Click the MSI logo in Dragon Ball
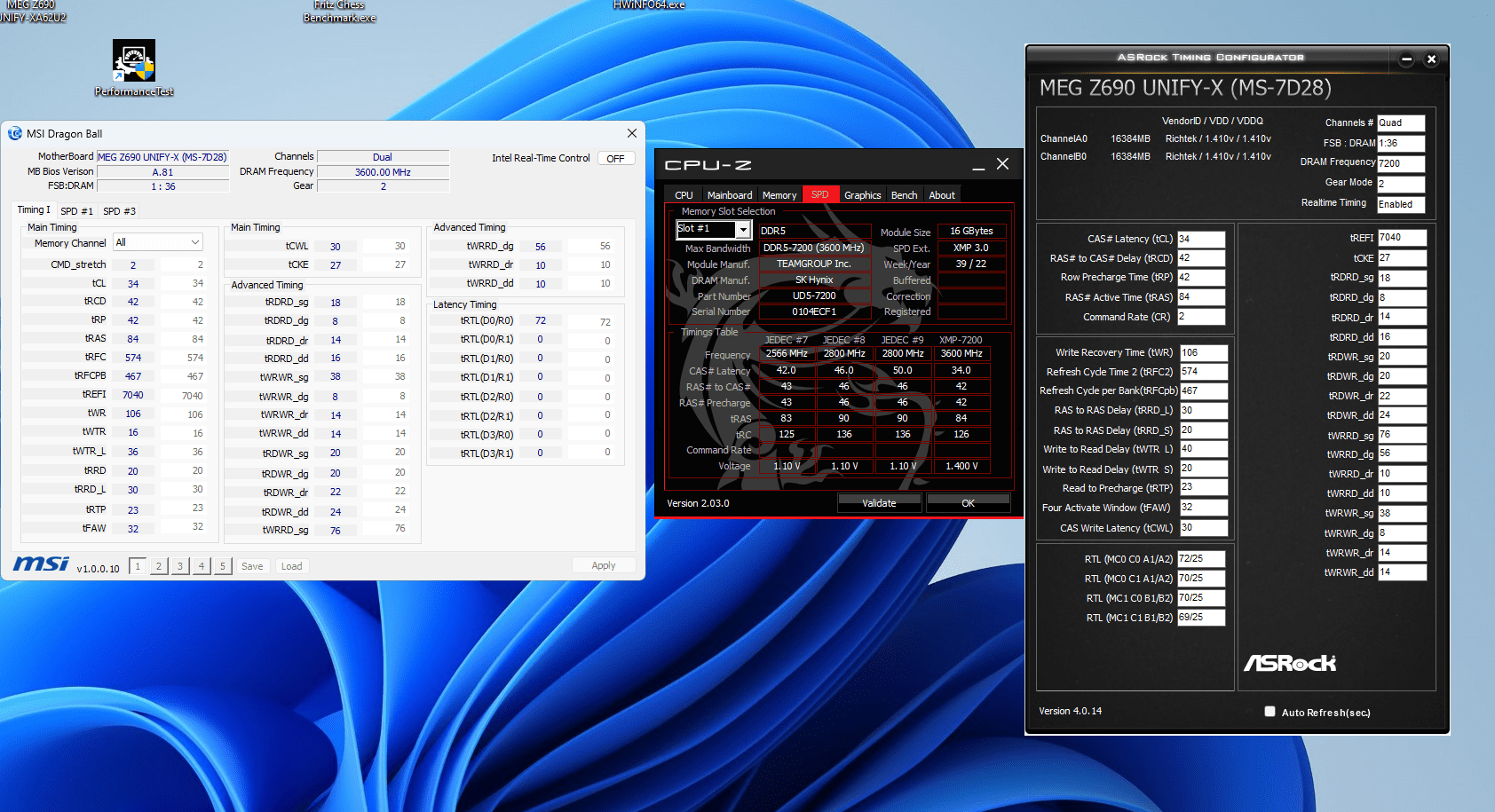 coord(41,564)
